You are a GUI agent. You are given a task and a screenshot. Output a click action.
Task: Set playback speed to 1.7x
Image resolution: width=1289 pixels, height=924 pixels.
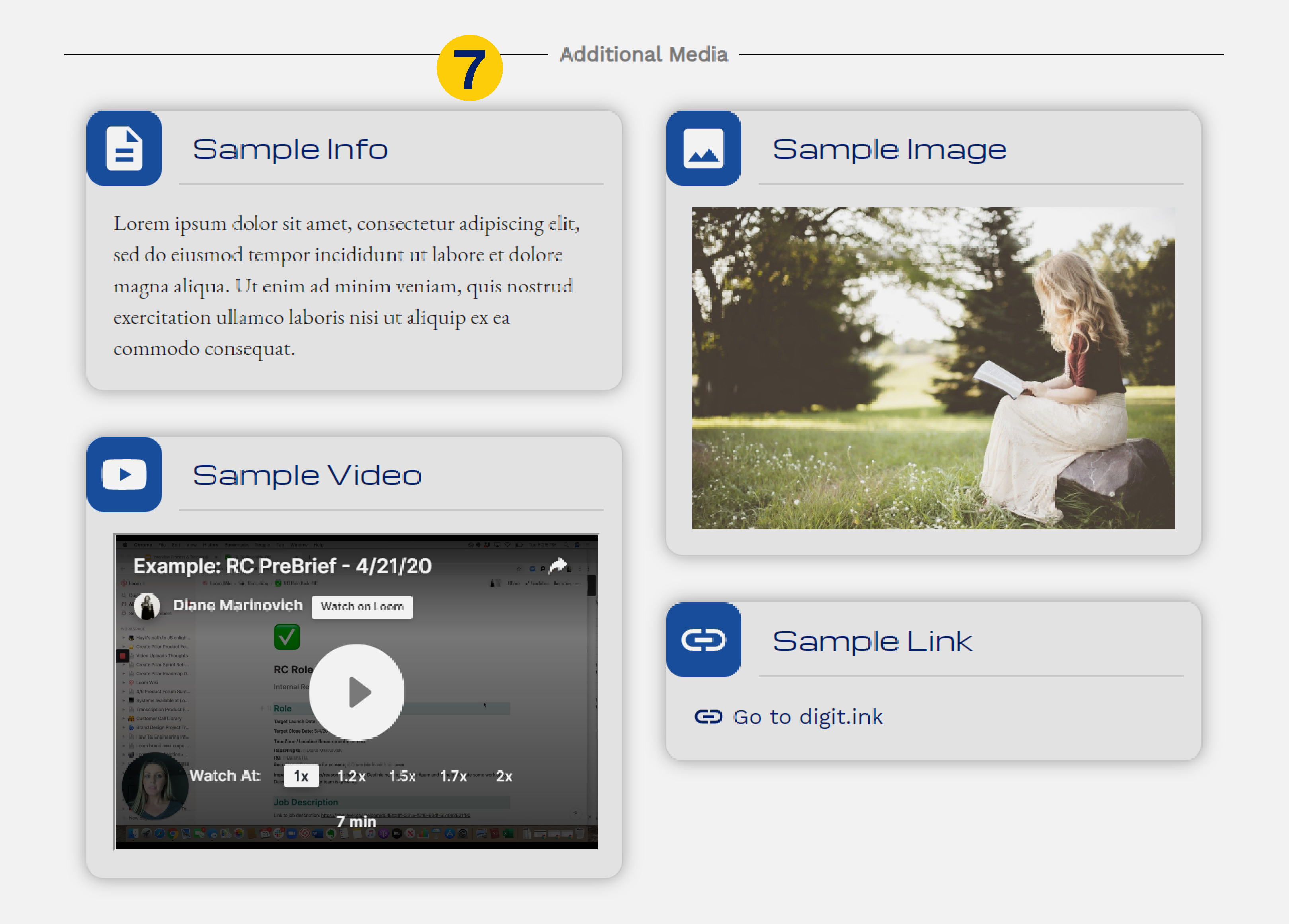[453, 776]
